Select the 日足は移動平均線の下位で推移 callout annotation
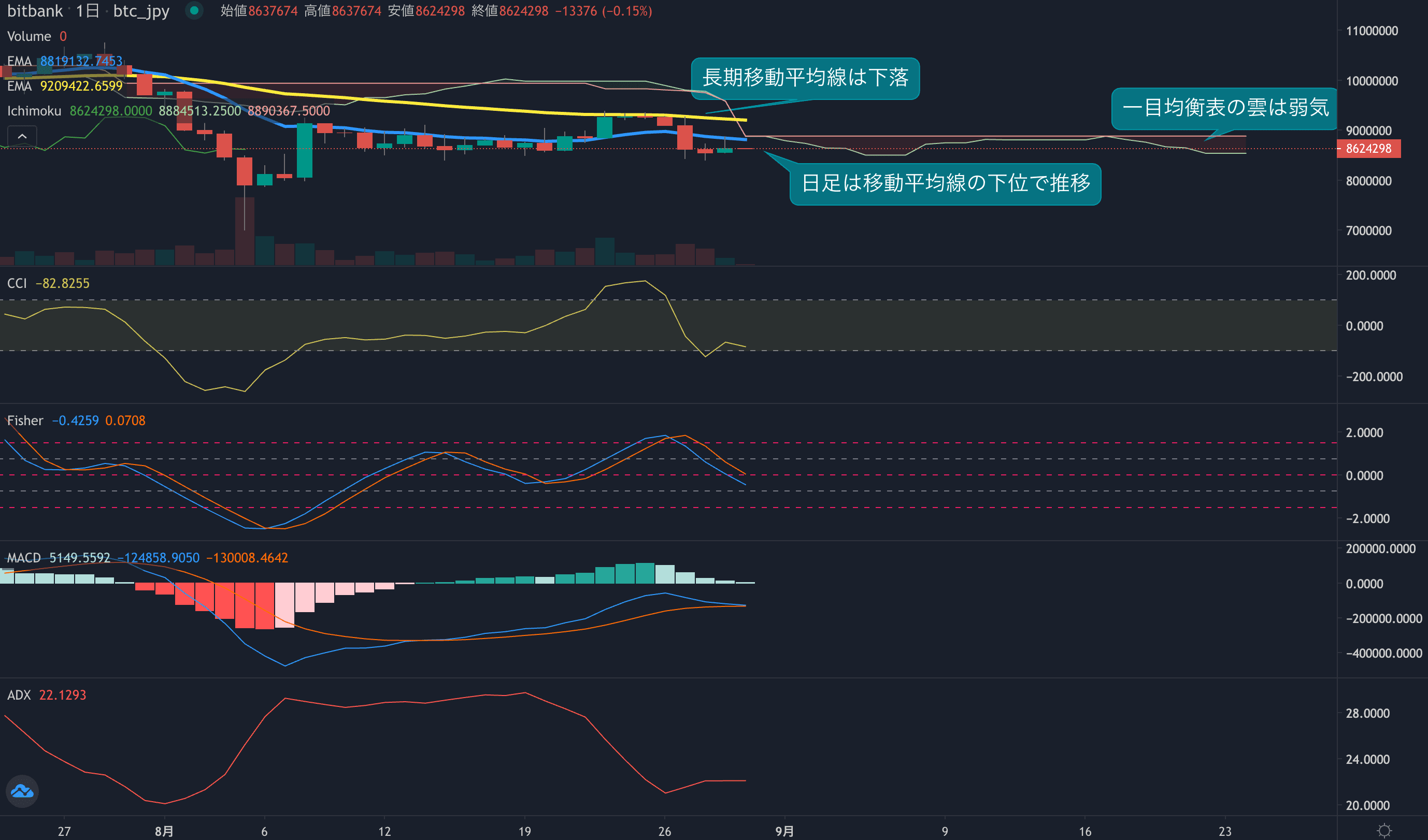Image resolution: width=1428 pixels, height=840 pixels. tap(945, 183)
